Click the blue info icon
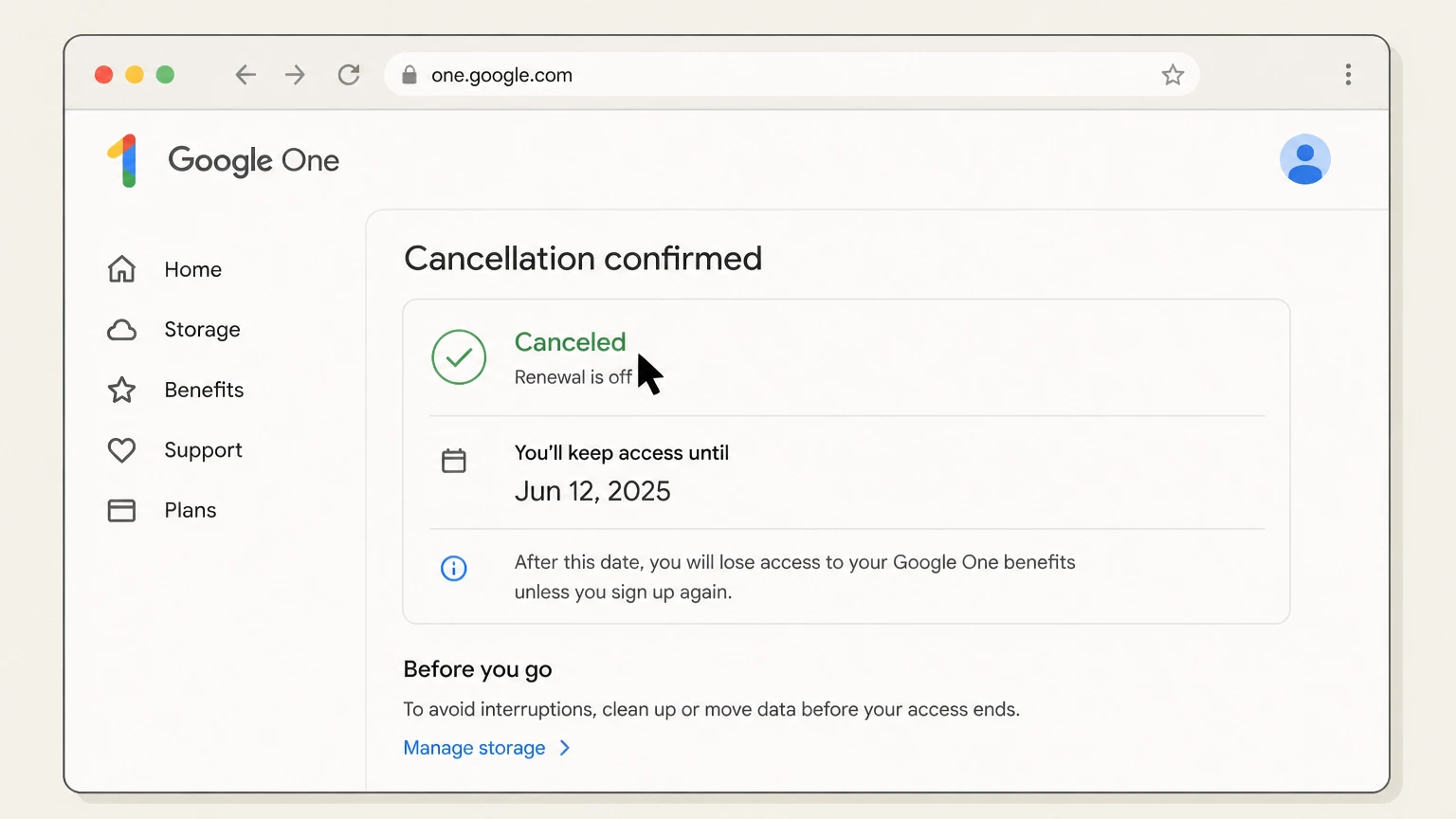The height and width of the screenshot is (819, 1456). click(x=454, y=568)
